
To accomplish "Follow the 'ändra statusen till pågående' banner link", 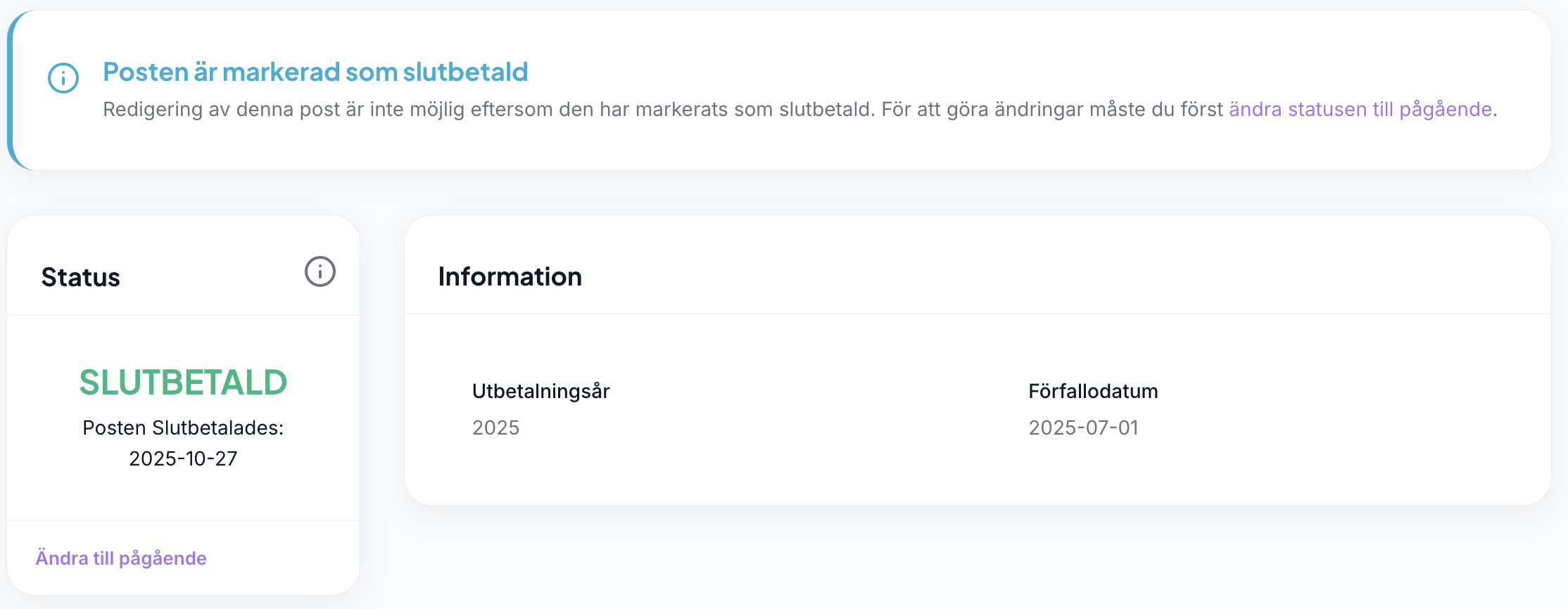I will [x=1360, y=110].
